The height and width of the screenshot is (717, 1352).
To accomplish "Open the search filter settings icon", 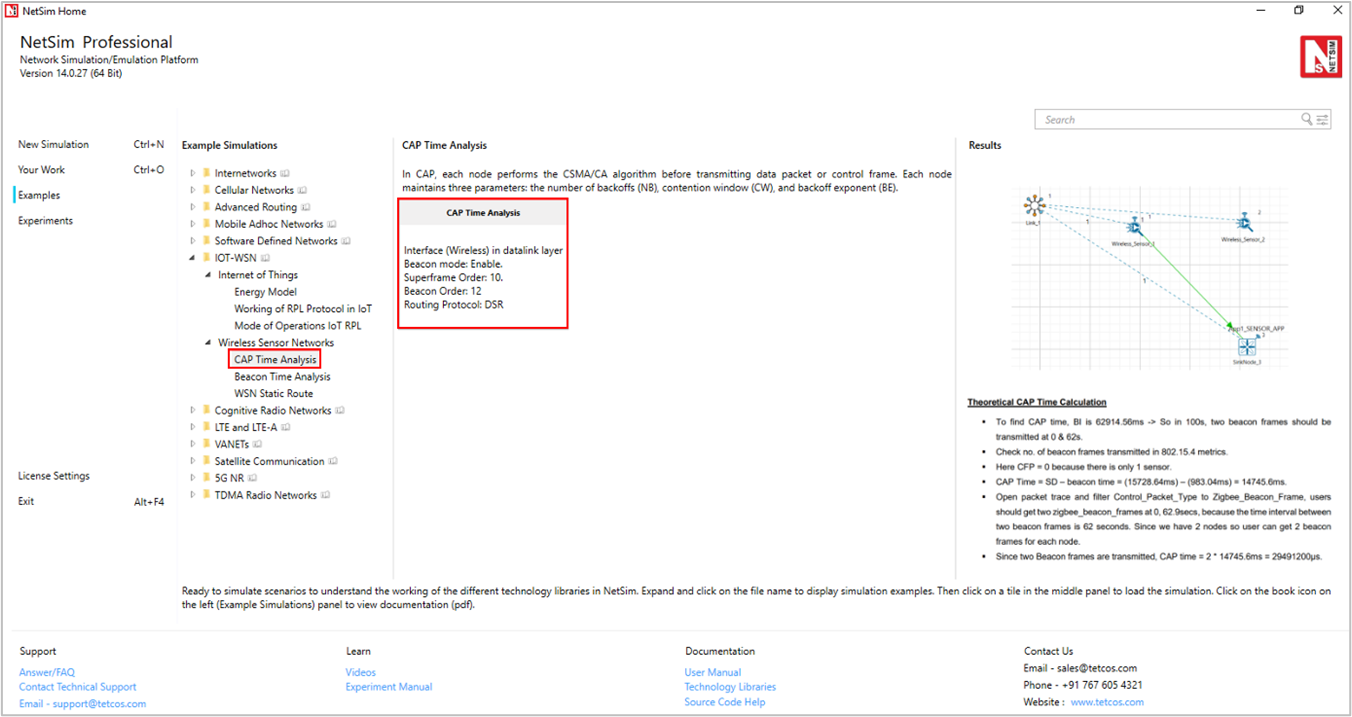I will (x=1323, y=119).
